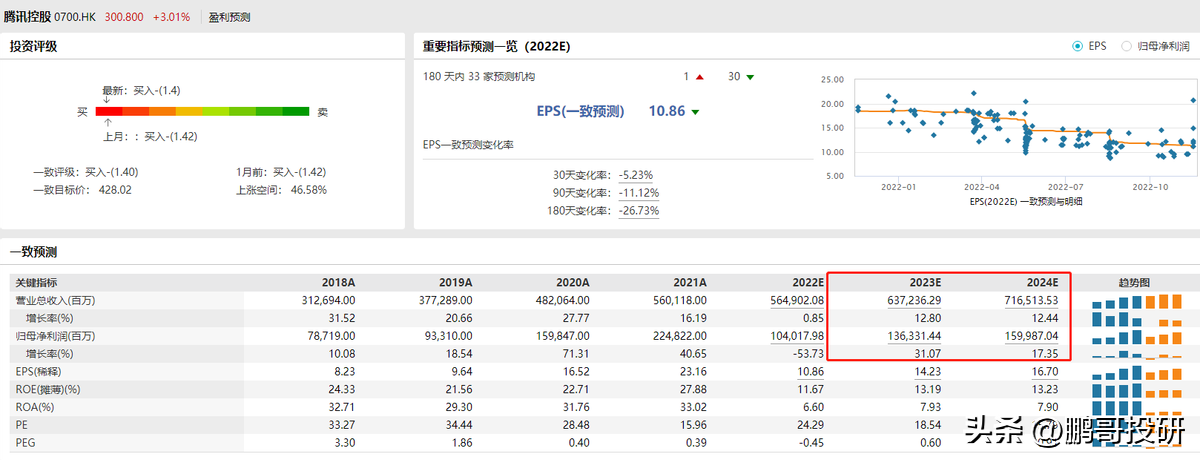Click the ROE(摊薄)(%) row label
The width and height of the screenshot is (1200, 460).
point(46,389)
